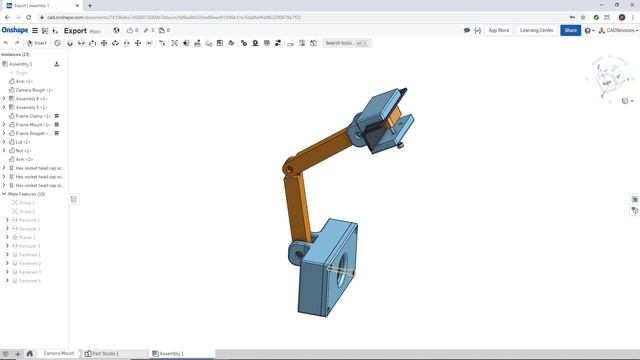Select the Linear relation tool
Viewport: 640px width, 360px height.
[x=278, y=43]
